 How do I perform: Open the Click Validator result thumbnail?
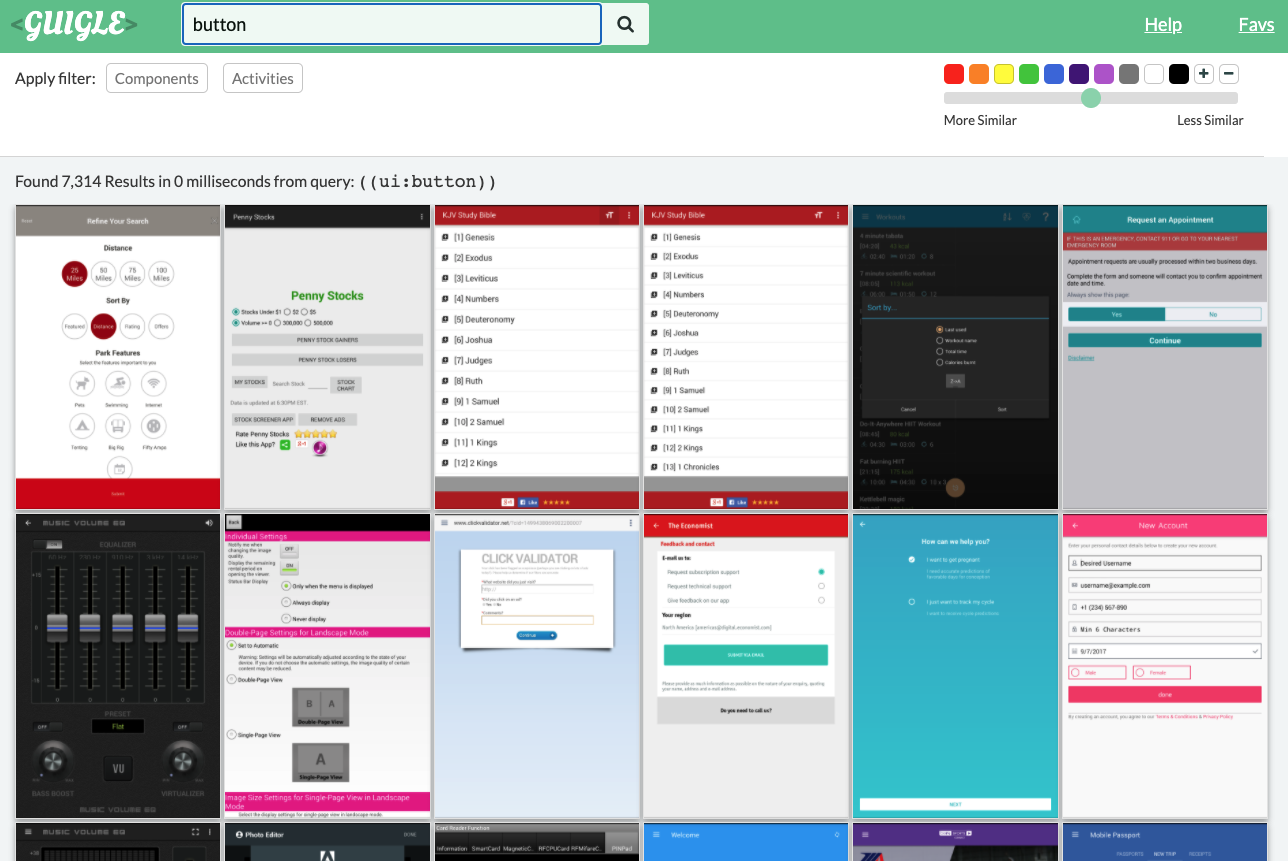(537, 666)
